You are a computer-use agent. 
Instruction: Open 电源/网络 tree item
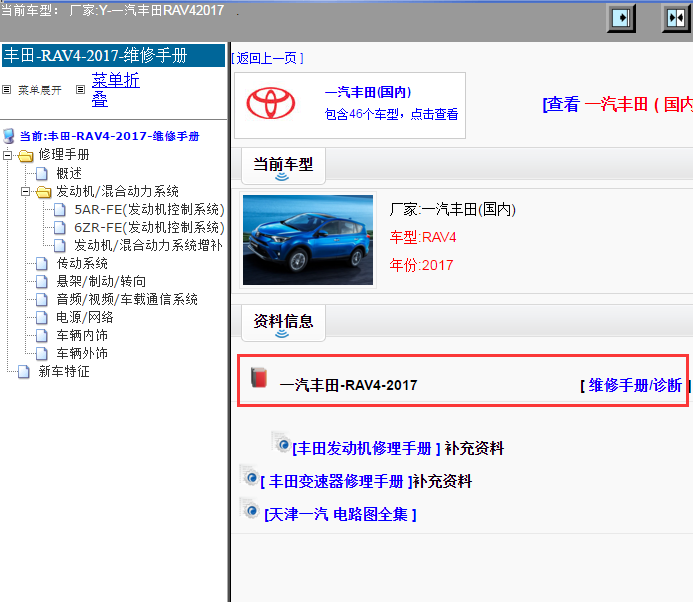(x=85, y=317)
